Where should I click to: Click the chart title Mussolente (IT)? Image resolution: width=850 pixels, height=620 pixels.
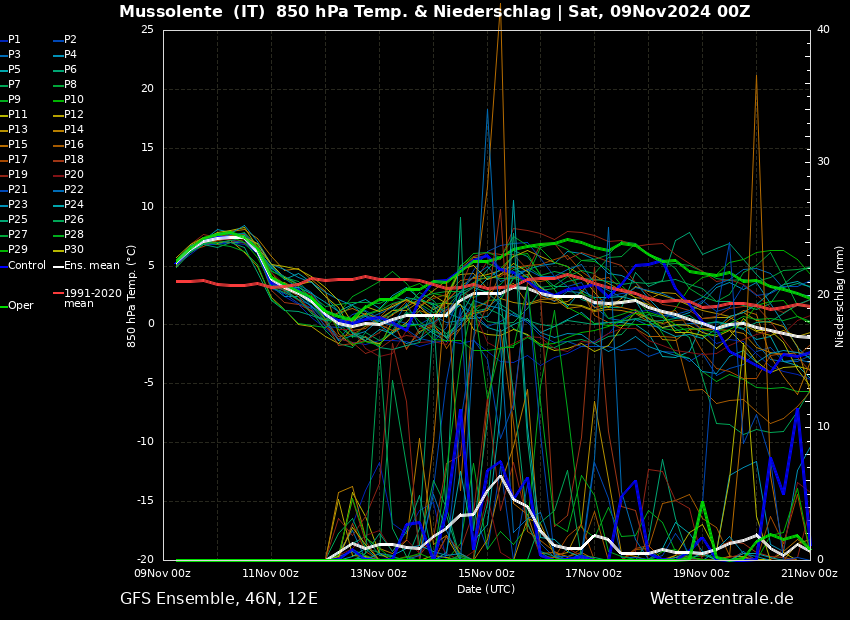[195, 11]
